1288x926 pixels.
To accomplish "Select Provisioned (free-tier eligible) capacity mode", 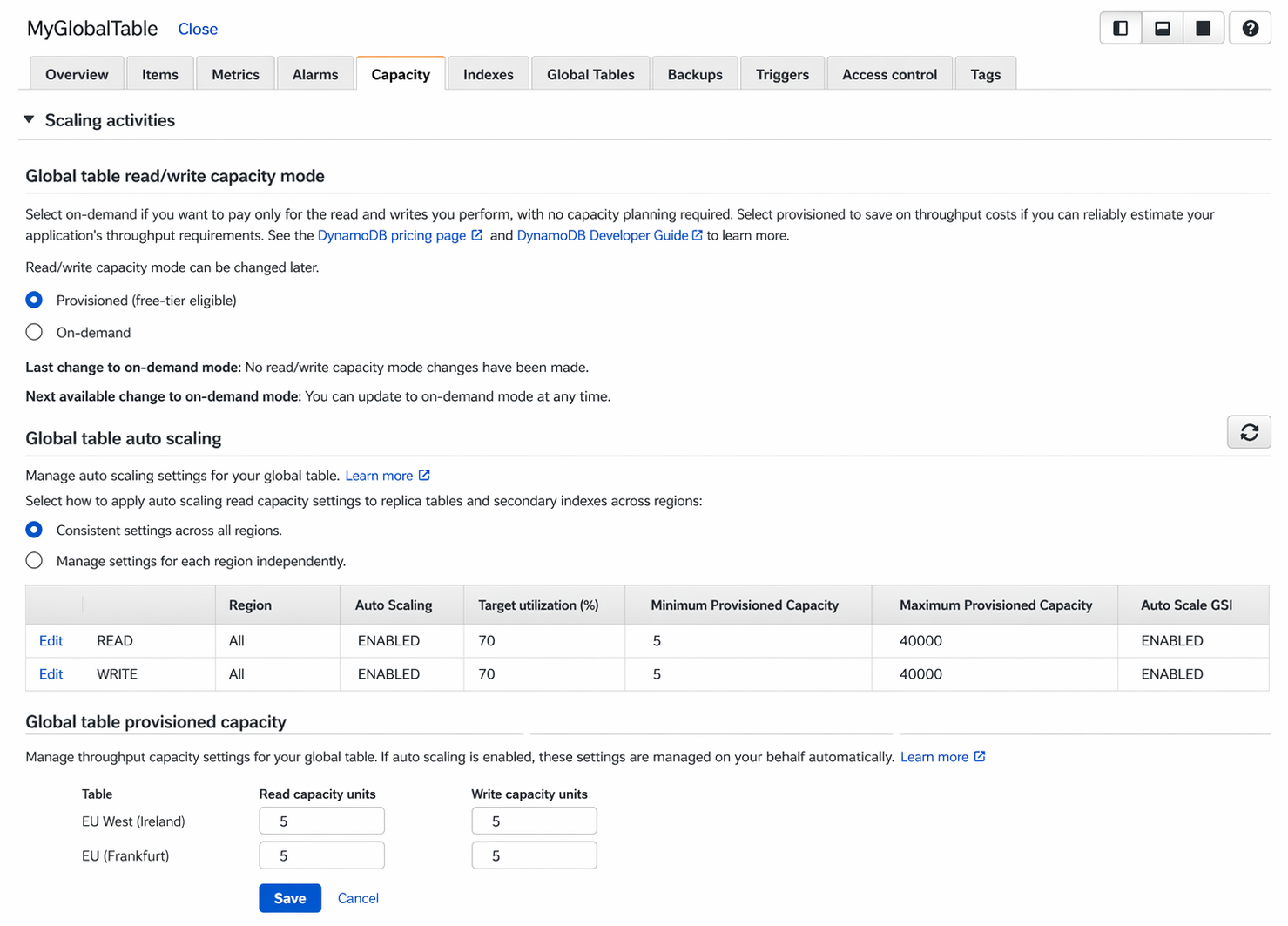I will 33,299.
